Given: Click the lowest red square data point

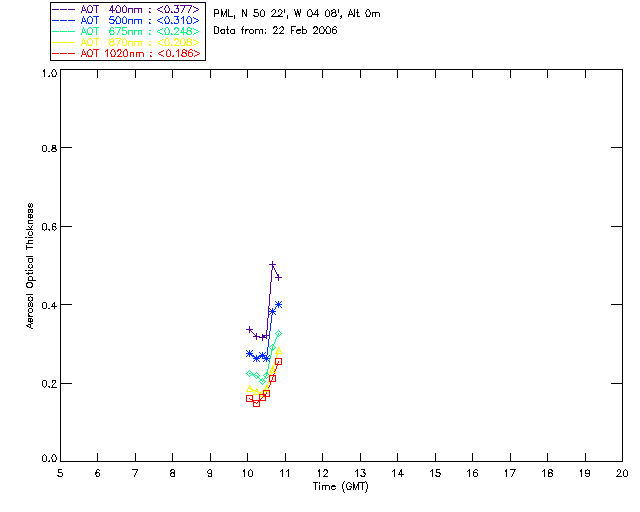Looking at the screenshot, I should click(256, 403).
